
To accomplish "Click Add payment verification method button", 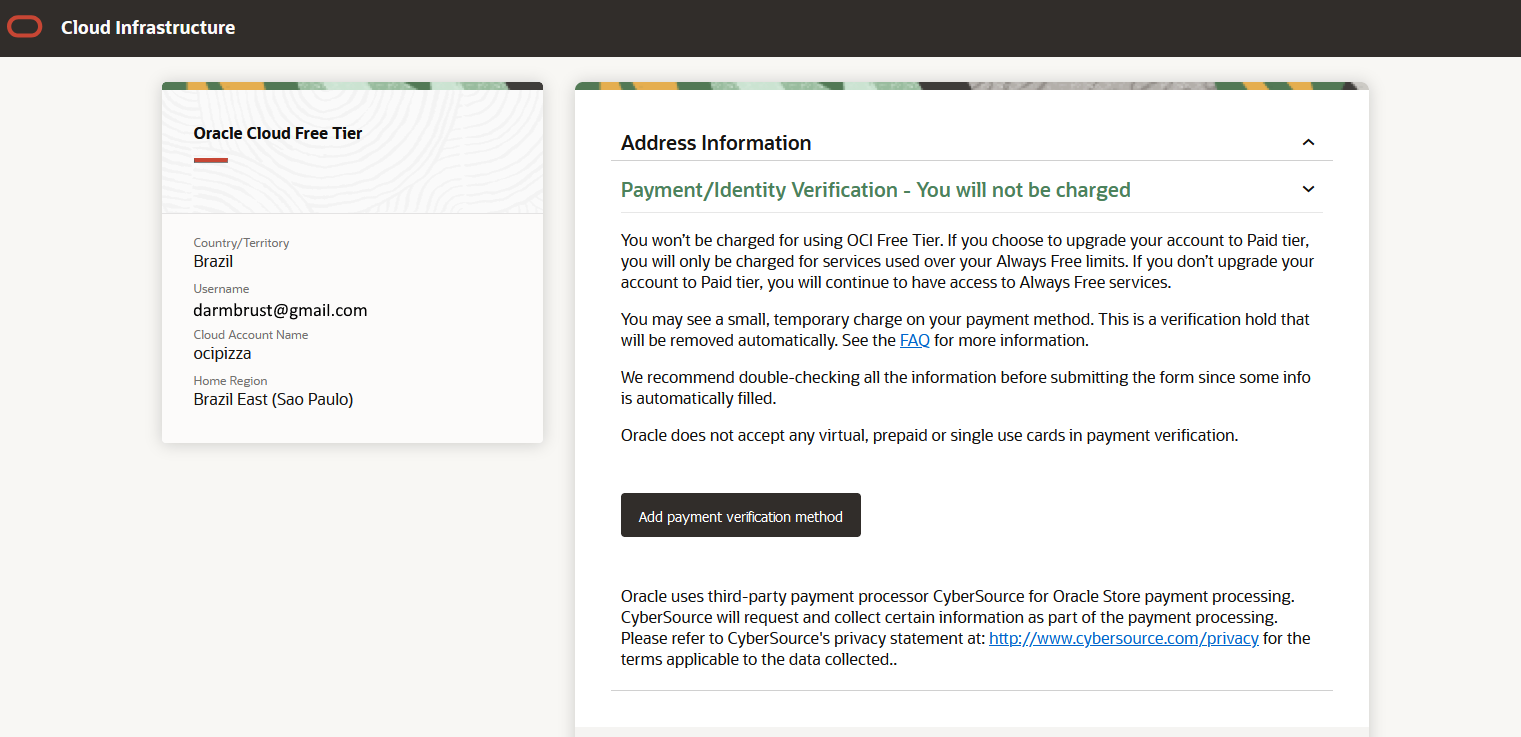I will pyautogui.click(x=740, y=516).
